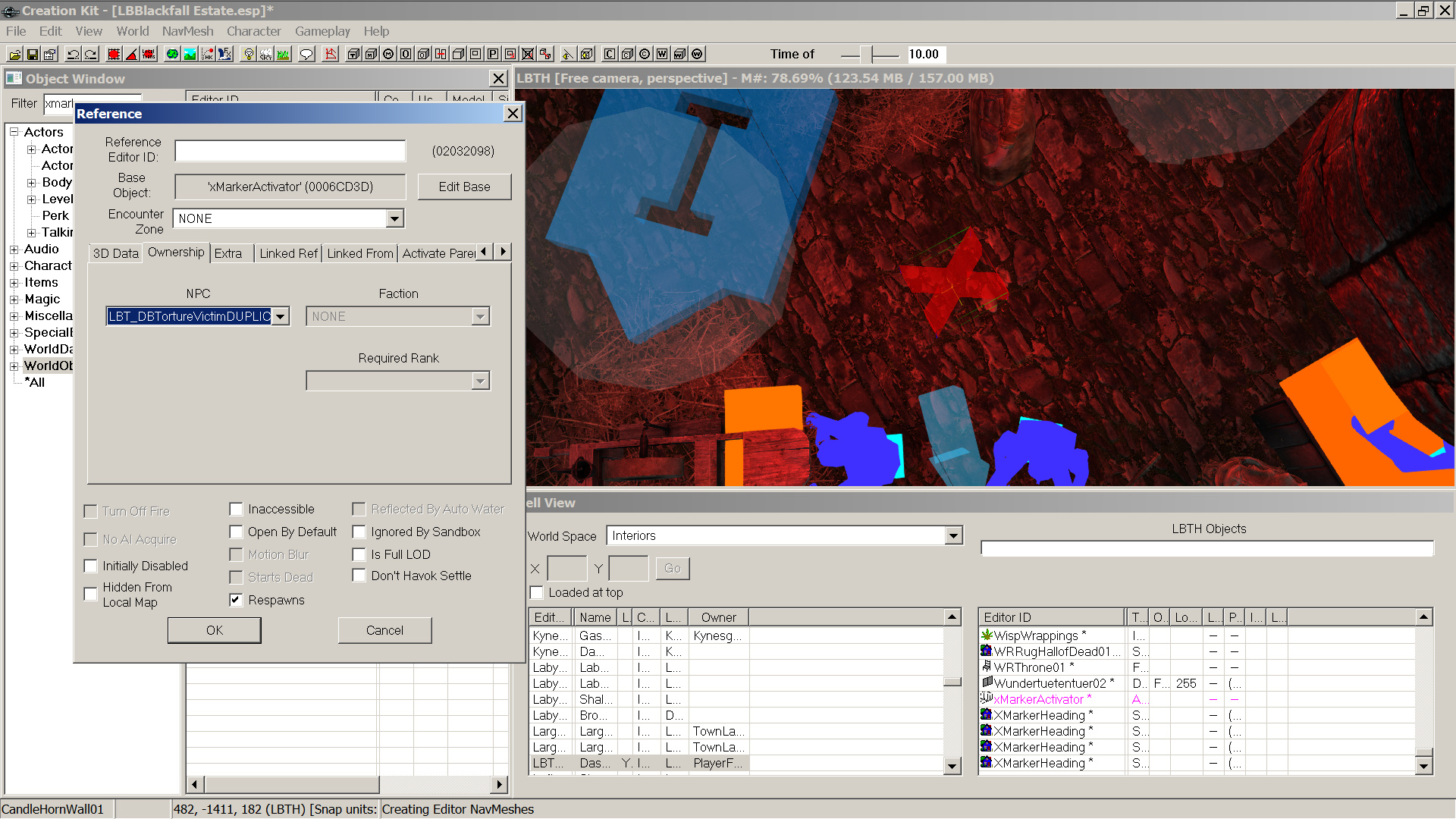Click the redo arrow toolbar icon

point(91,55)
